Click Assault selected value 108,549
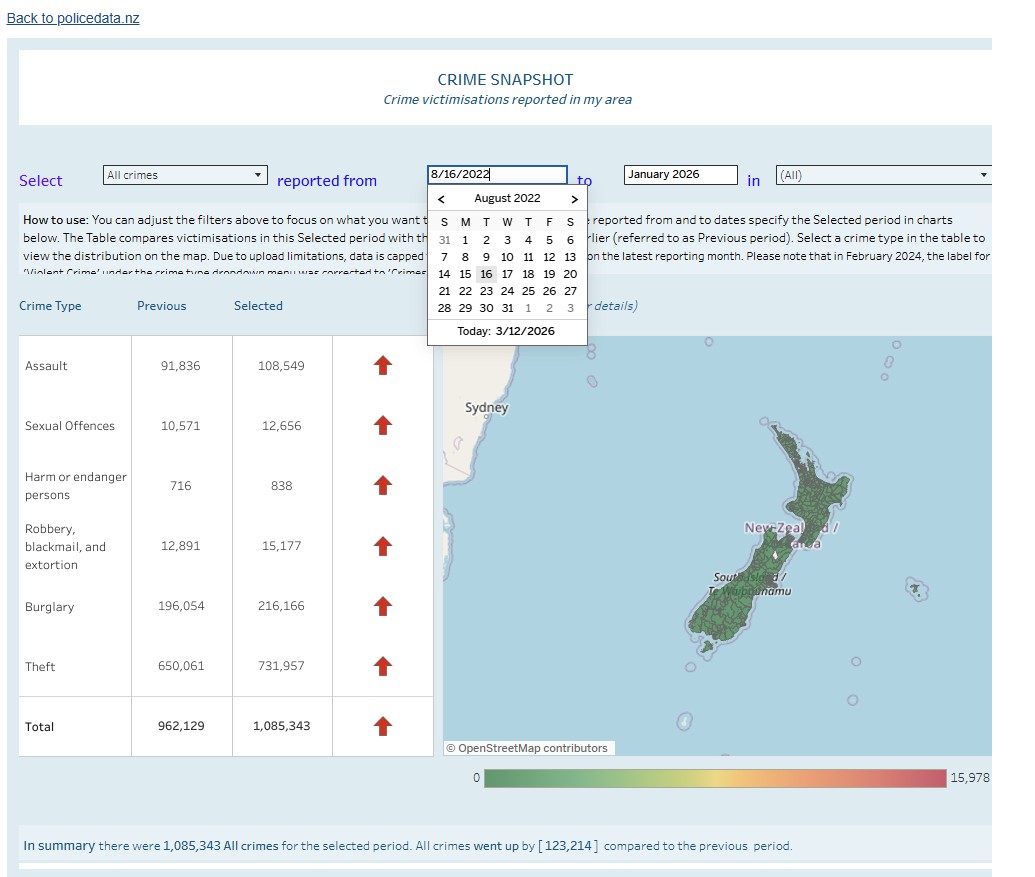Image resolution: width=1035 pixels, height=877 pixels. point(281,366)
